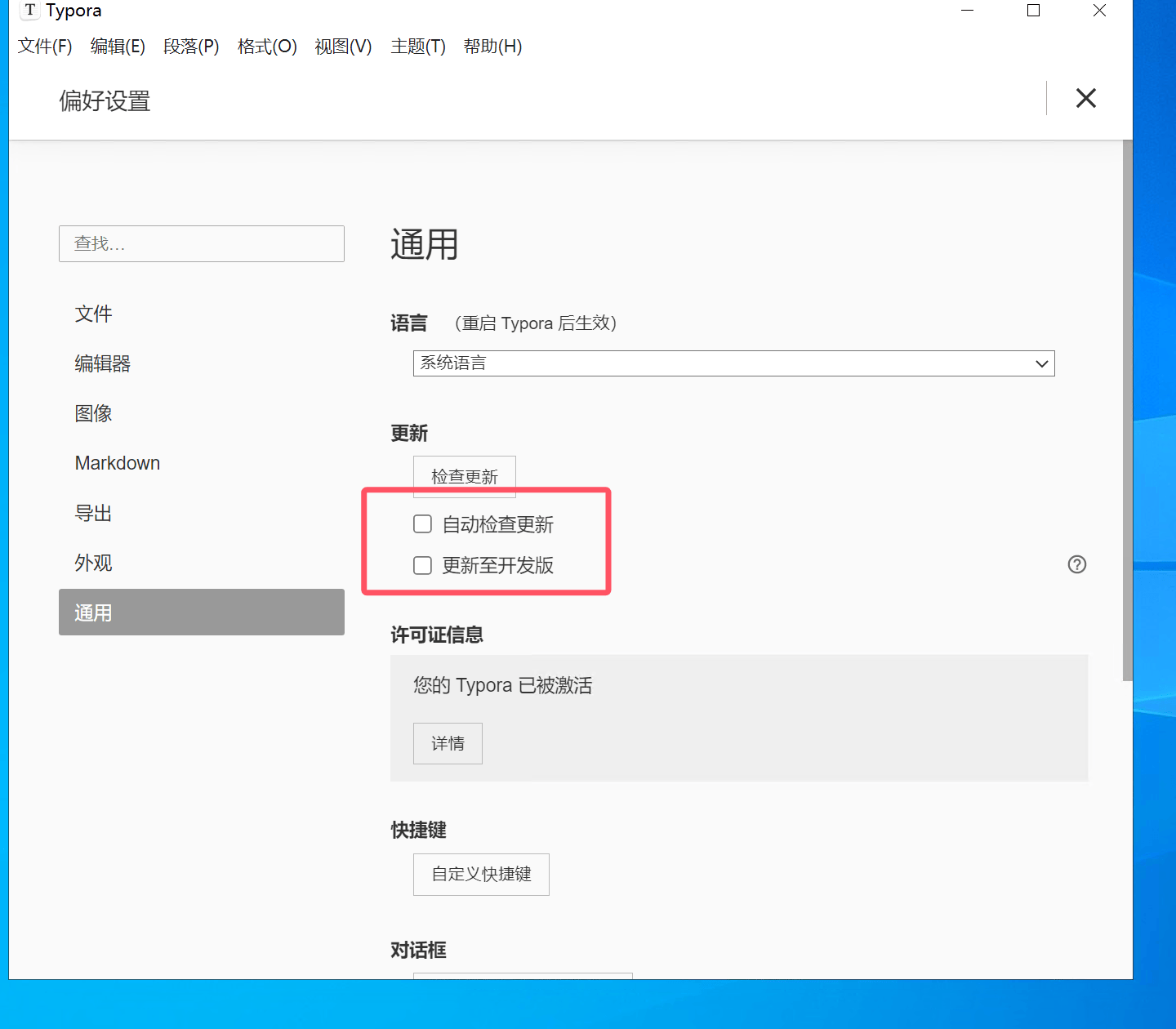Click the 自定义快捷键 button

(x=481, y=875)
